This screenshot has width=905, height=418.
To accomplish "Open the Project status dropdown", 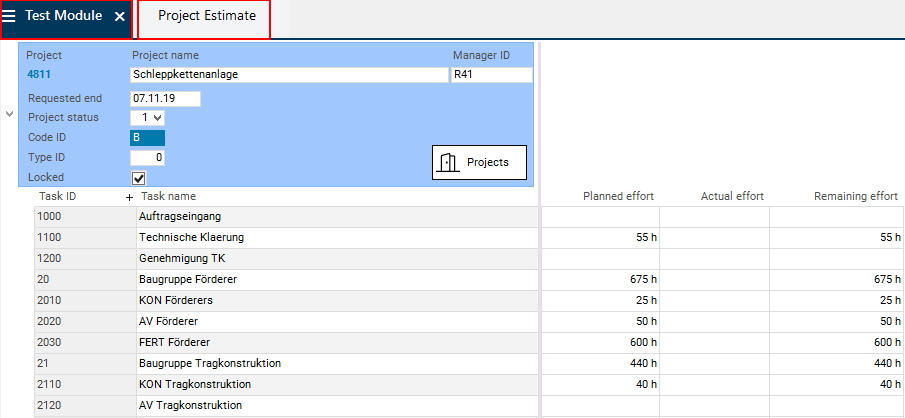I will [148, 118].
